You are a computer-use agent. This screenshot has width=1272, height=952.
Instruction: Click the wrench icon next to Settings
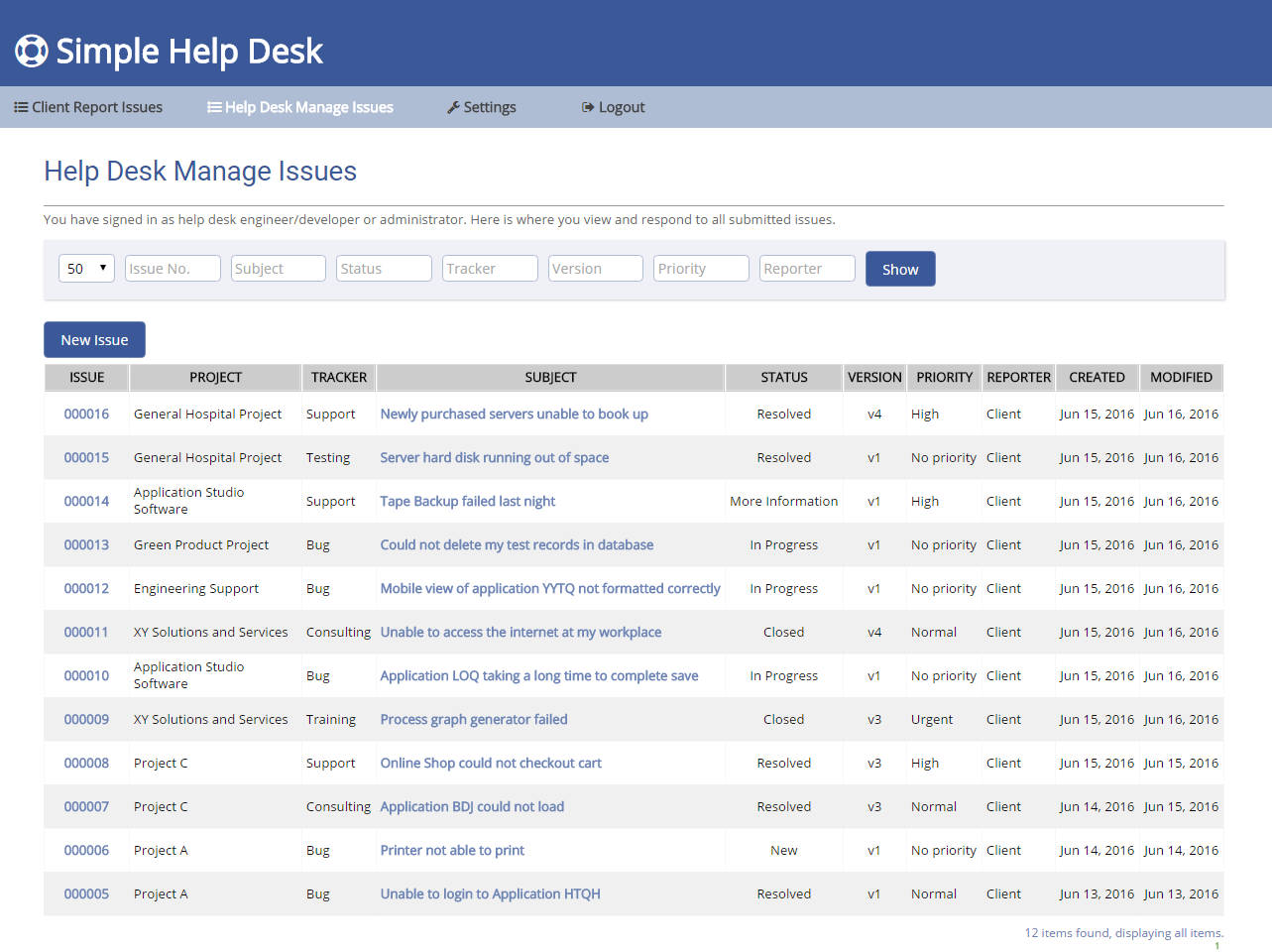click(453, 107)
